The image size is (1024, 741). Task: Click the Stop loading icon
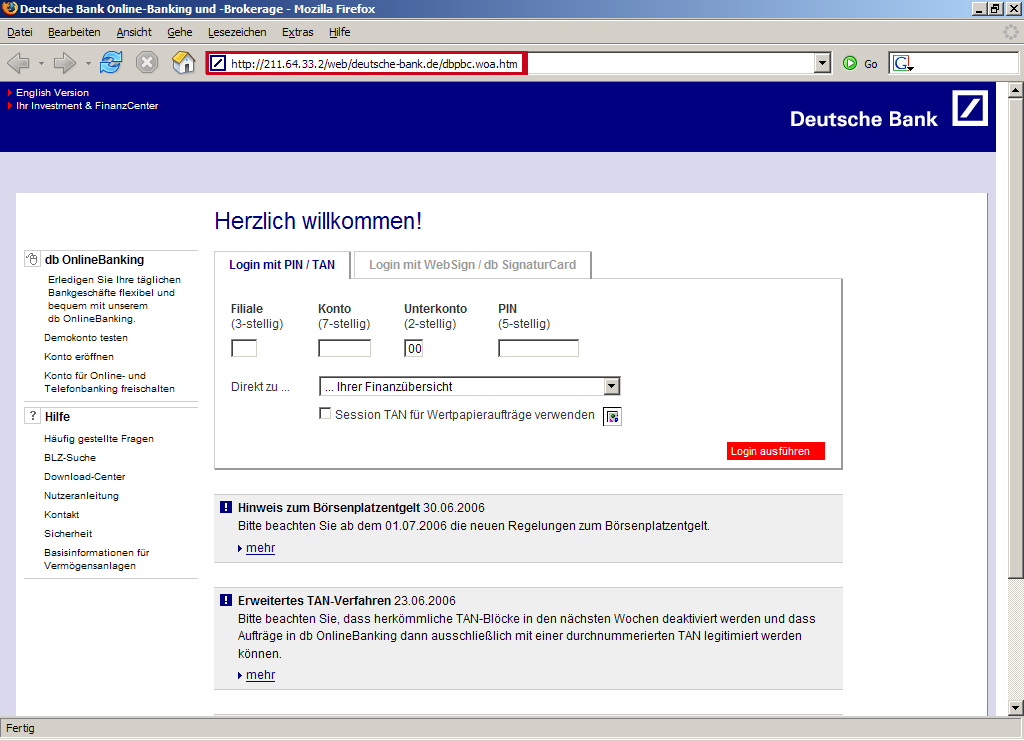pyautogui.click(x=147, y=63)
